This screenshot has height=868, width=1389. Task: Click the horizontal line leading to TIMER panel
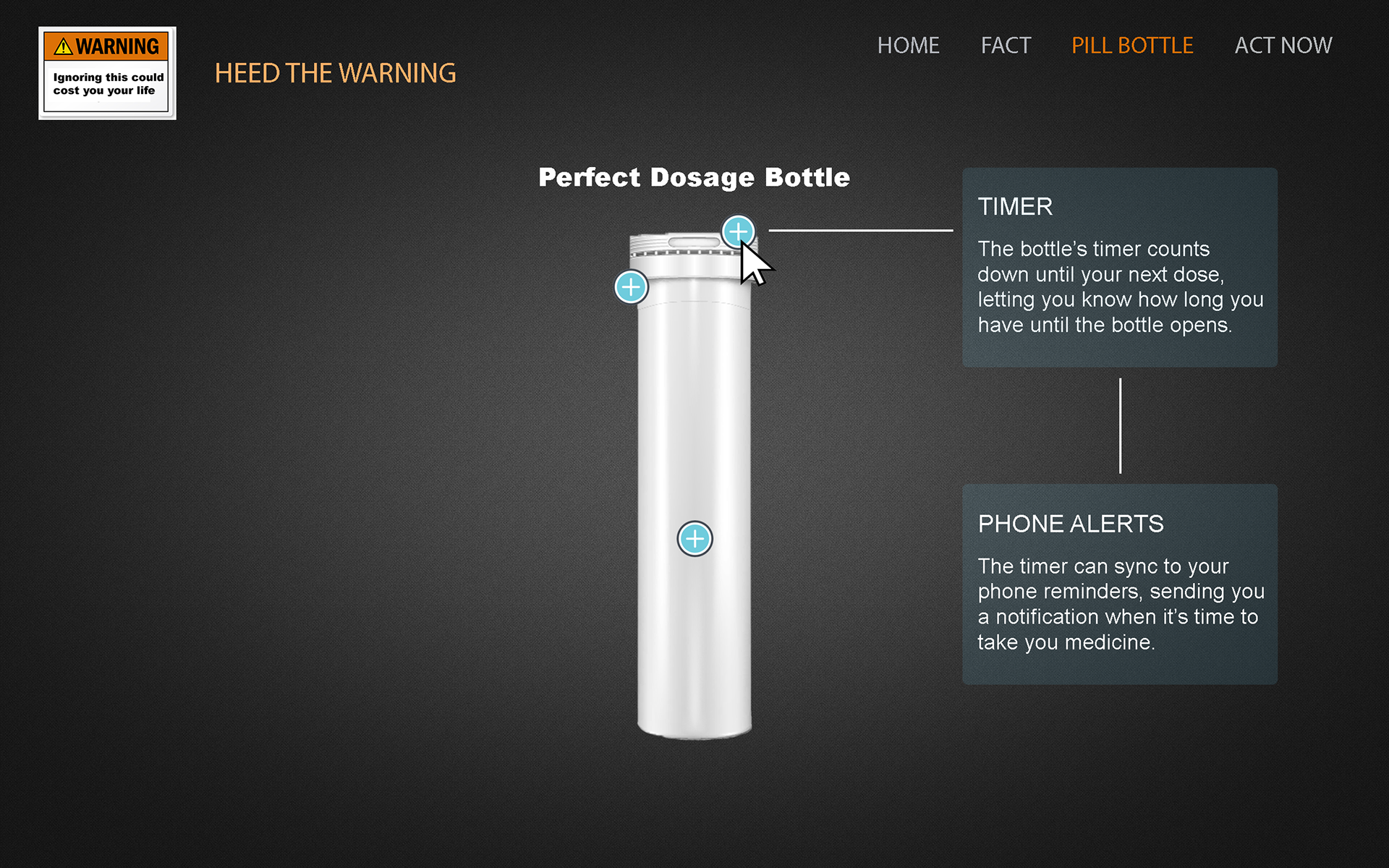(861, 230)
